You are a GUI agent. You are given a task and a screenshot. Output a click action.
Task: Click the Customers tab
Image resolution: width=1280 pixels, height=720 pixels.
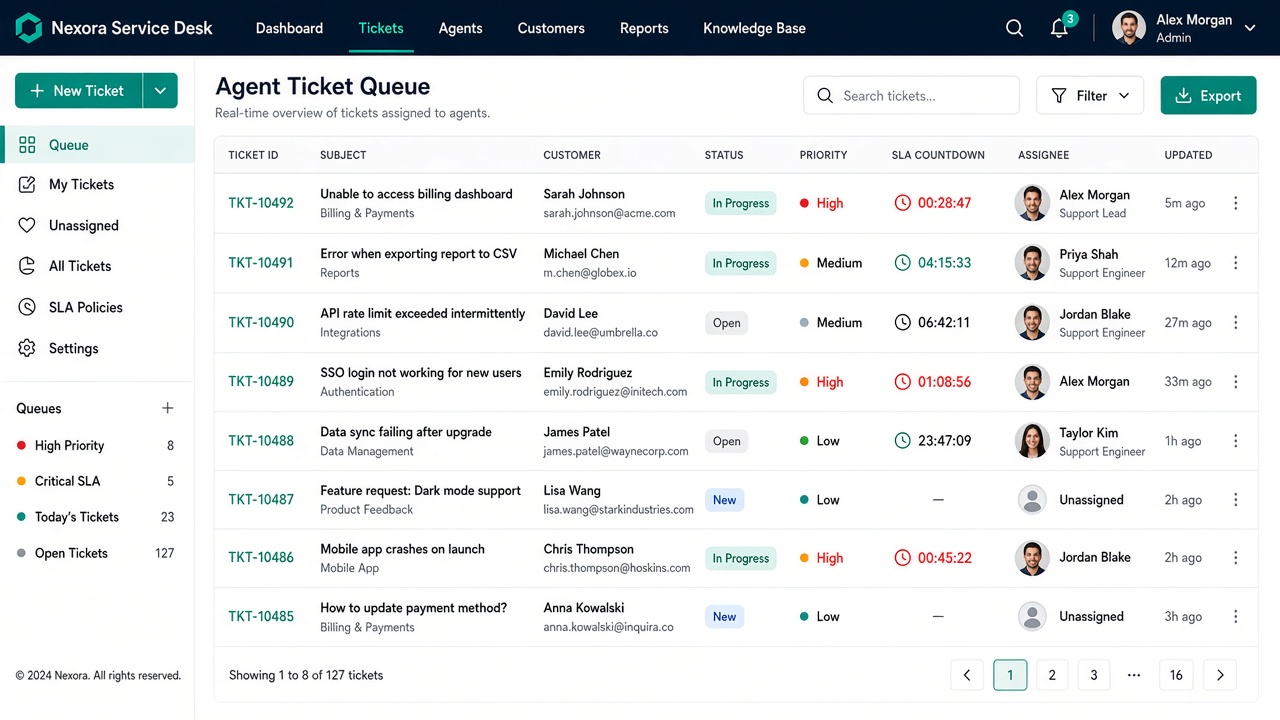coord(551,28)
